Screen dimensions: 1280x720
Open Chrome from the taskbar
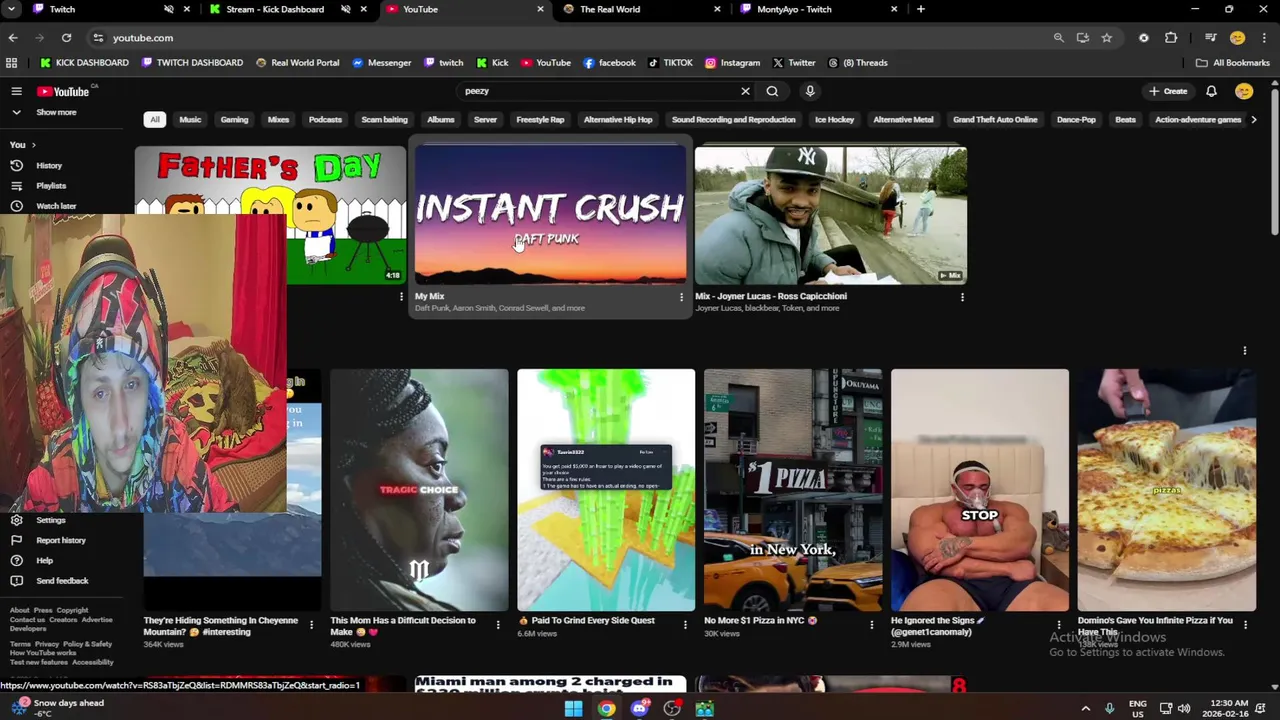(606, 709)
